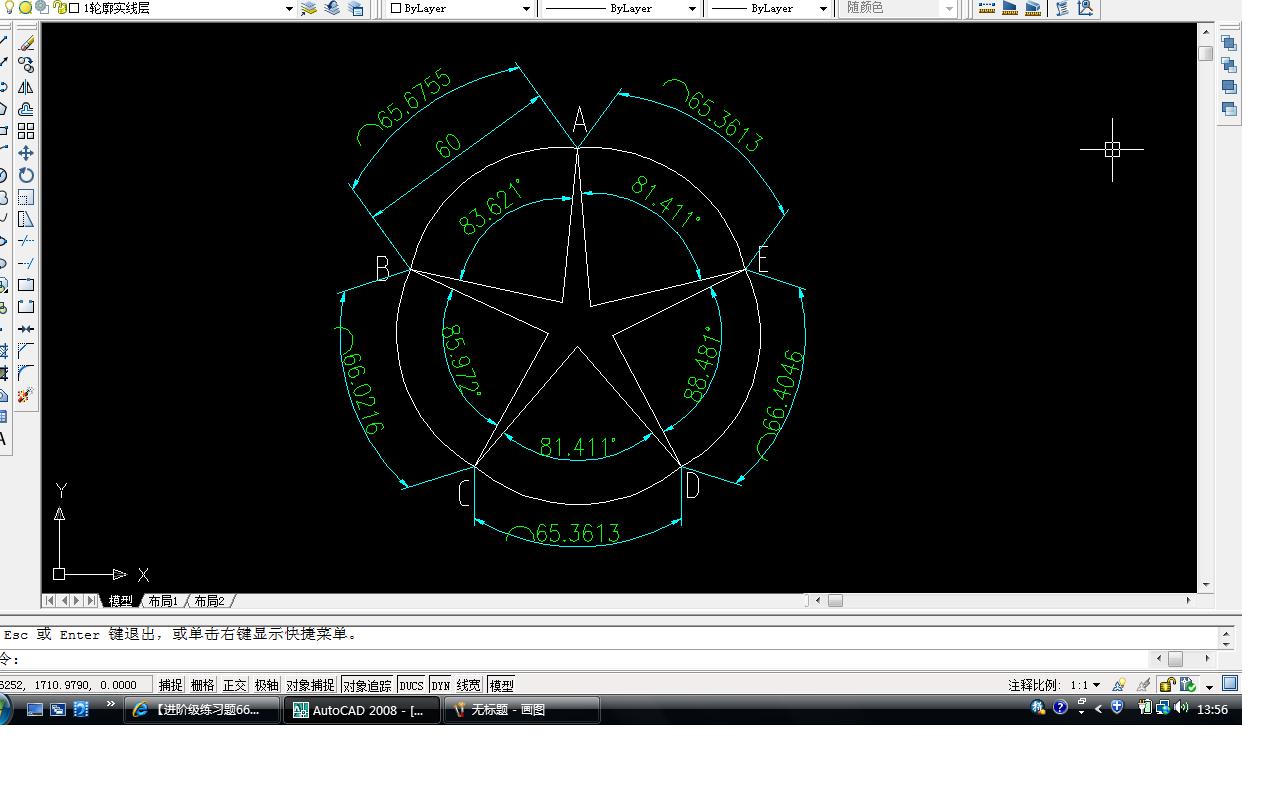Select the Join tool
This screenshot has width=1280, height=800.
26,329
